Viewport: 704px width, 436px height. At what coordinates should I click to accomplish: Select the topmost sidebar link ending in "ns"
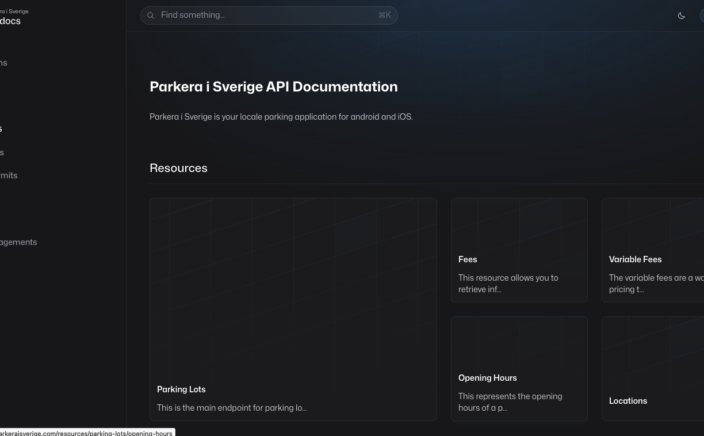click(x=4, y=62)
